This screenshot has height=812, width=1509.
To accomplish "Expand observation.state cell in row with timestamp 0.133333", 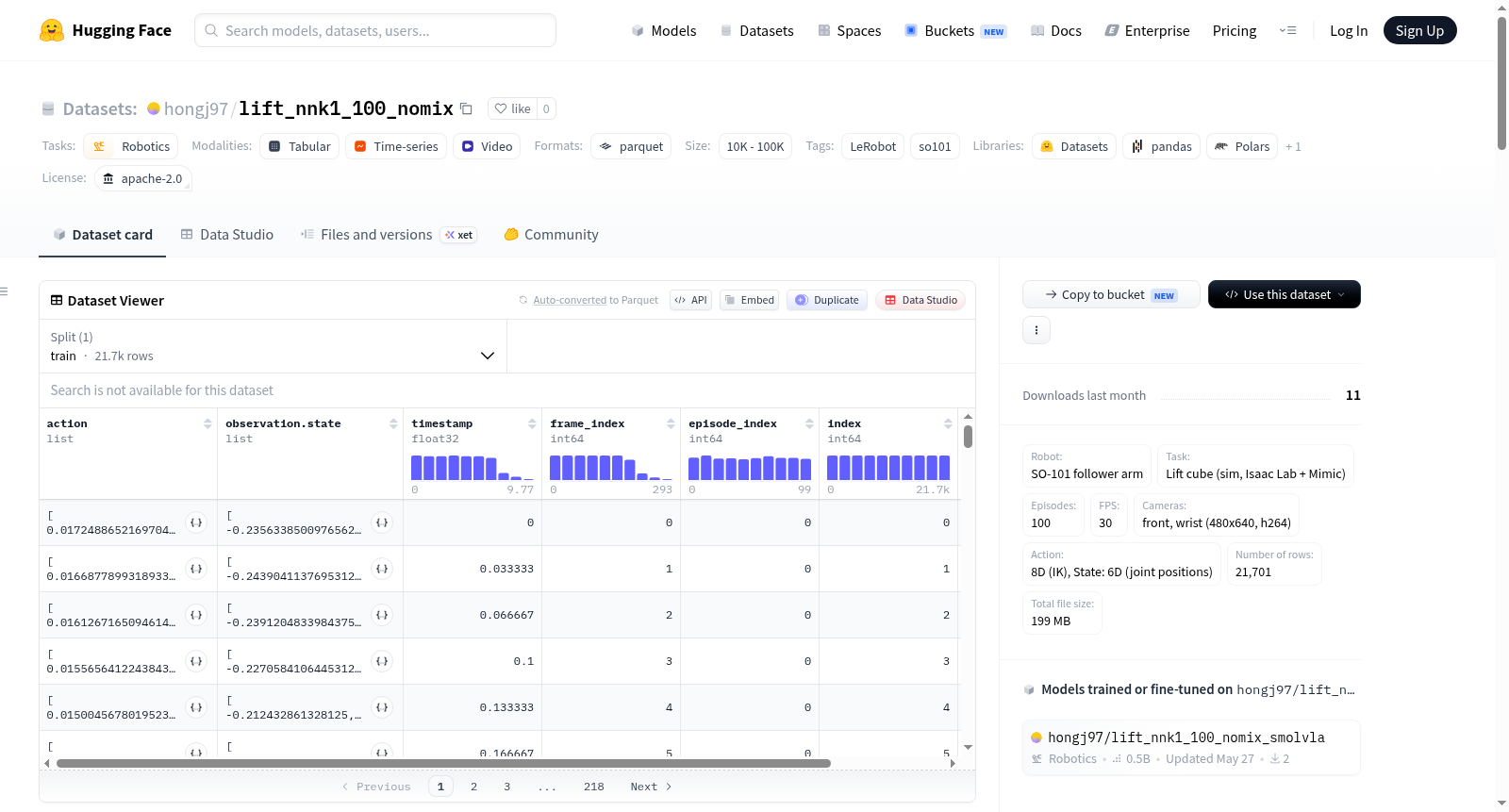I will coord(382,707).
